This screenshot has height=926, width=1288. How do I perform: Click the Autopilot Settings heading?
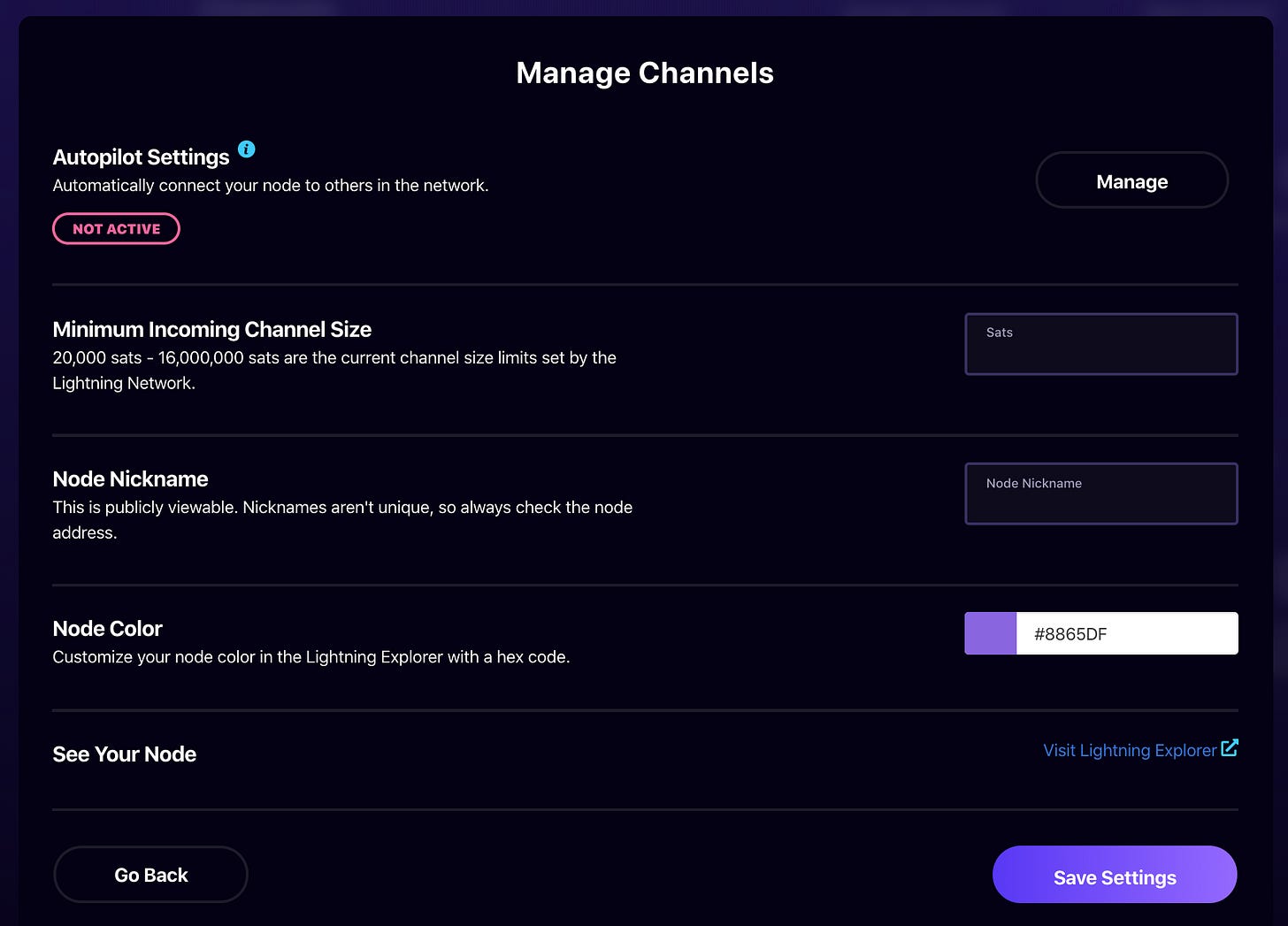[x=141, y=157]
